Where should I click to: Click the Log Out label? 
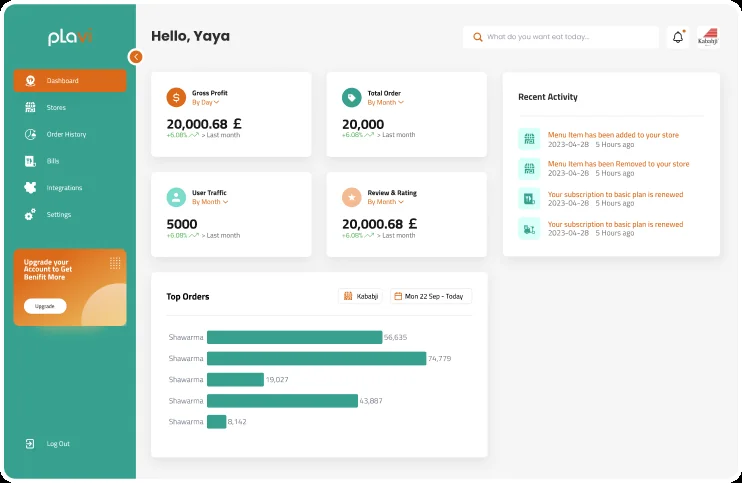pyautogui.click(x=58, y=444)
